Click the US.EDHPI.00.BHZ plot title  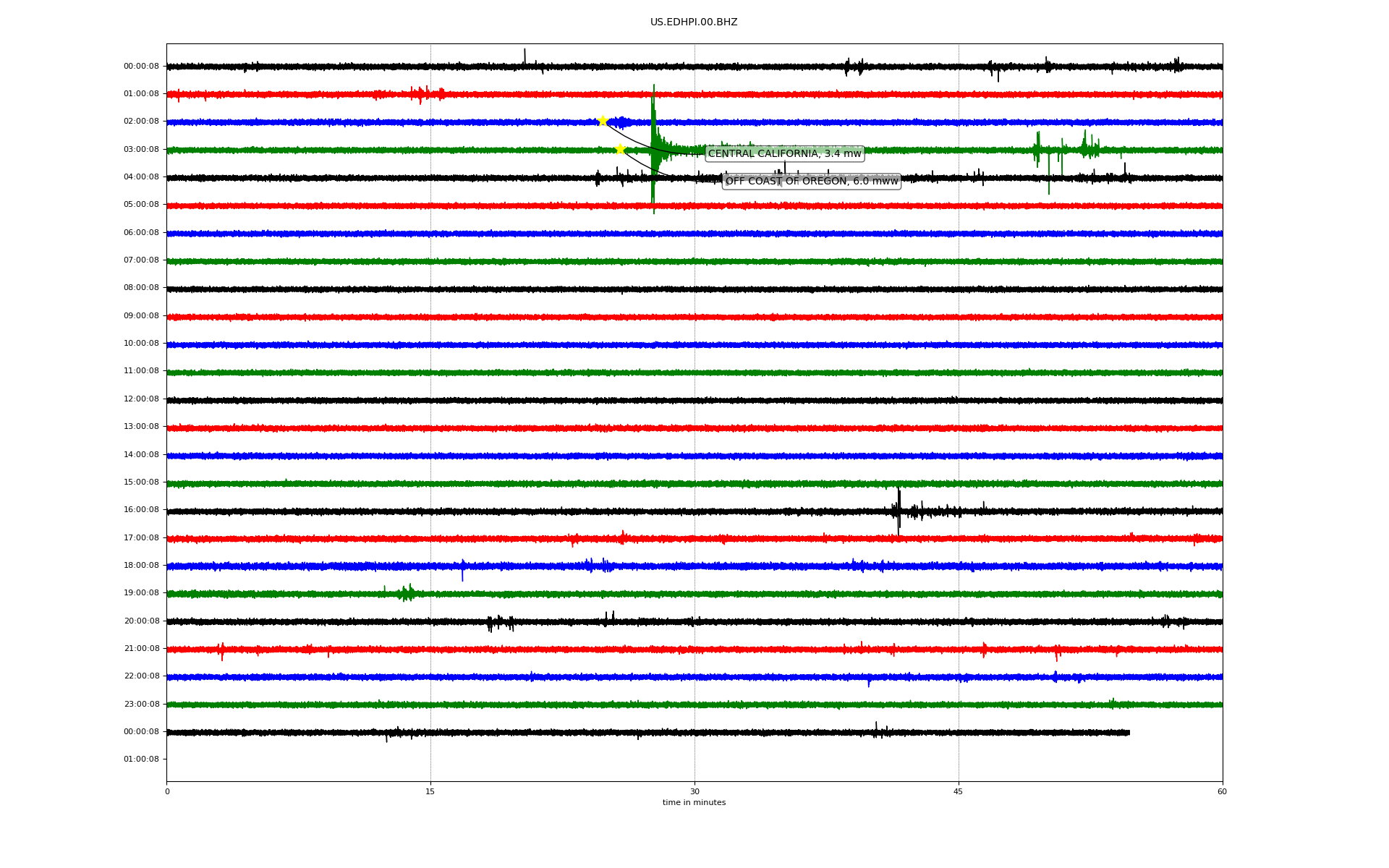(694, 22)
